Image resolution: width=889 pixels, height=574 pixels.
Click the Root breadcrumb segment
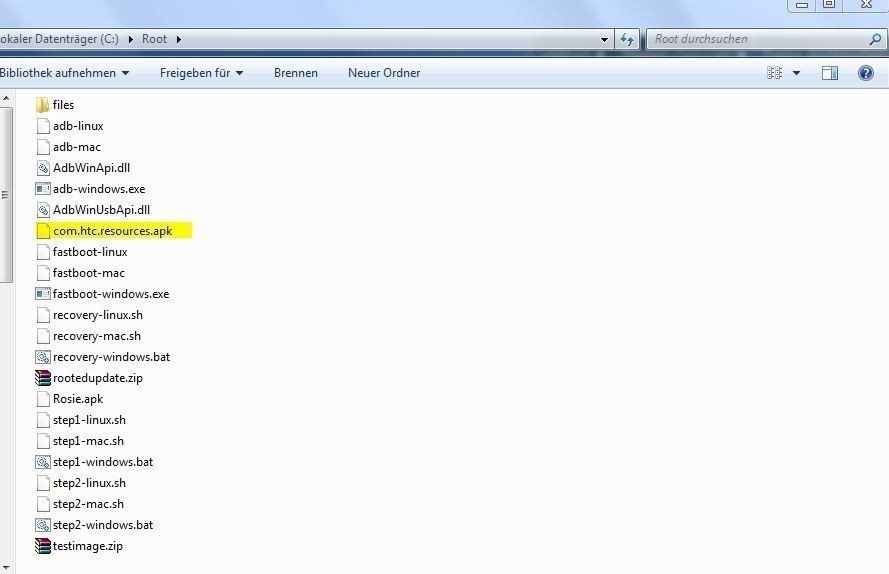[154, 39]
